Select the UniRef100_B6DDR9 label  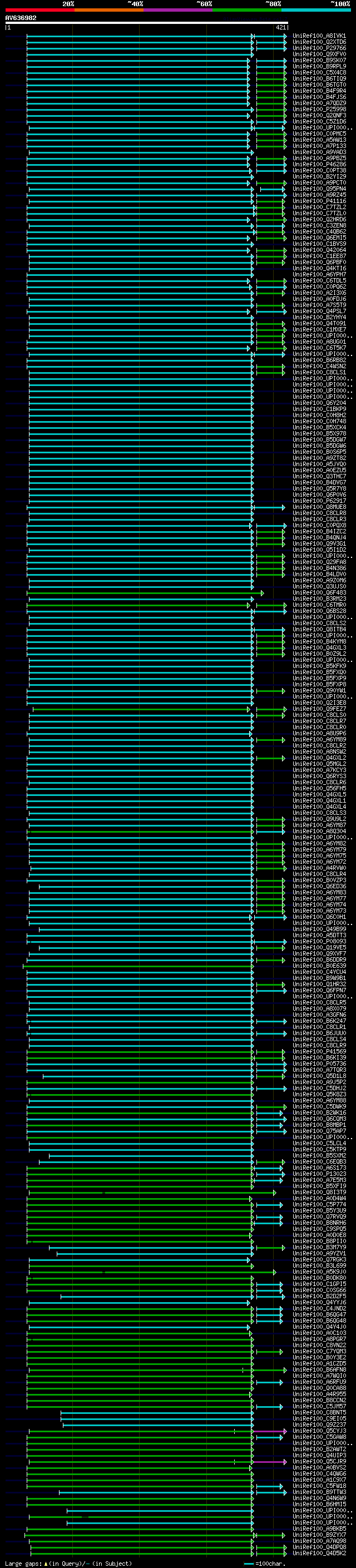click(319, 960)
